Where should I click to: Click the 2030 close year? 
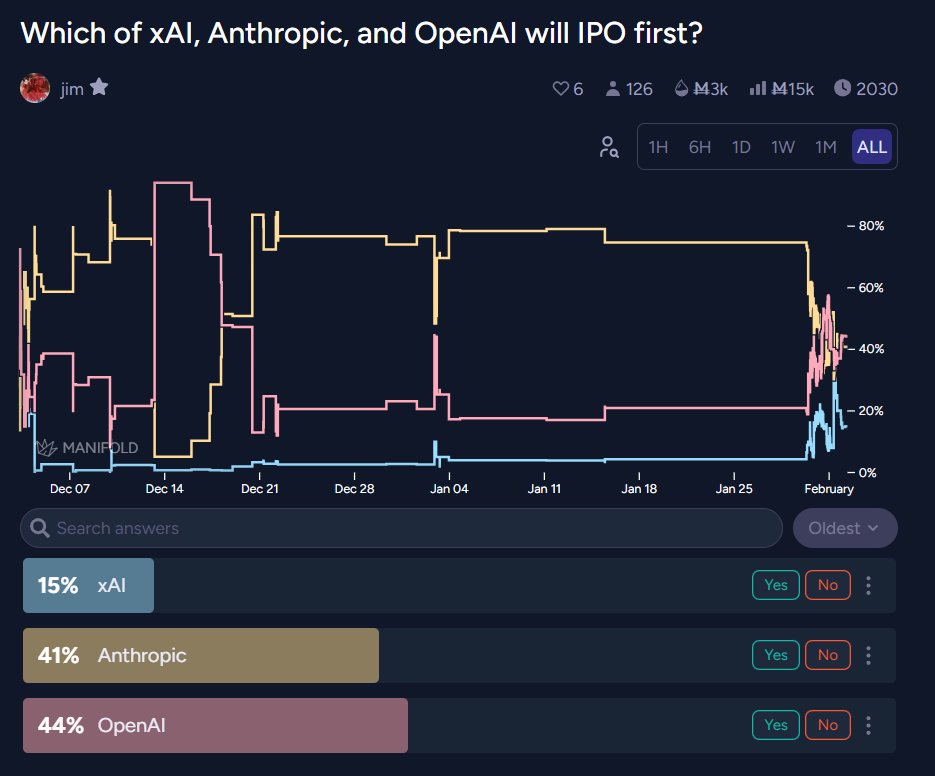click(x=877, y=89)
